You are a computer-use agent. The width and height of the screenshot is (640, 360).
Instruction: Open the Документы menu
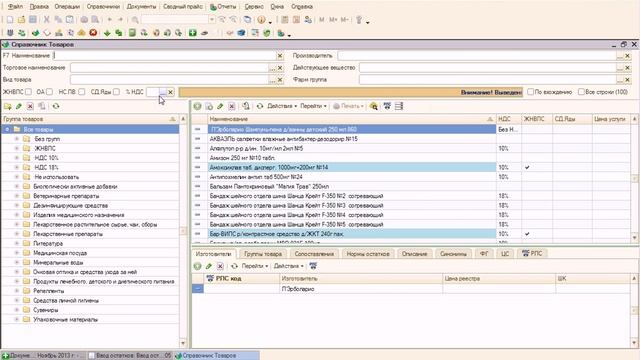(141, 7)
